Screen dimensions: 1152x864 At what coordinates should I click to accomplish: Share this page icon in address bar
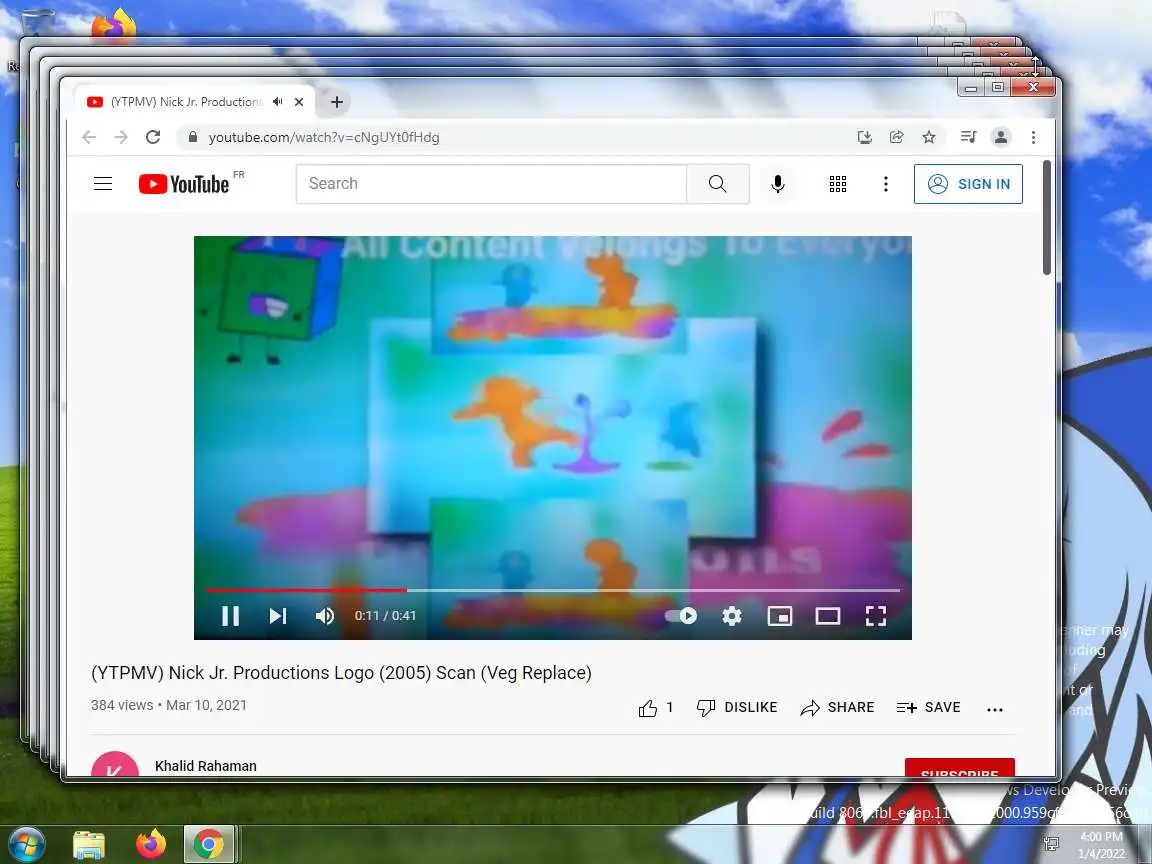click(x=896, y=137)
